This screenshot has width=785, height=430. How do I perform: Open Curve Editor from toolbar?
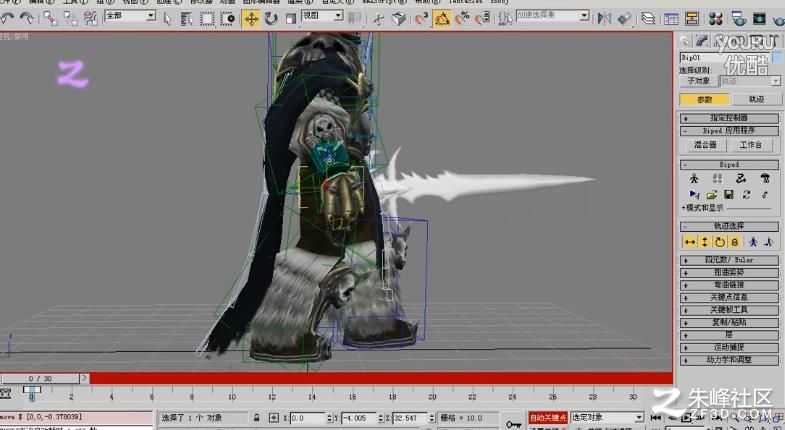coord(671,19)
